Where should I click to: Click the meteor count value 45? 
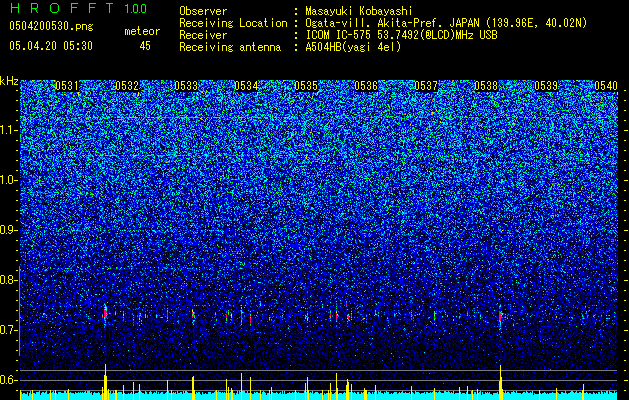pyautogui.click(x=145, y=46)
